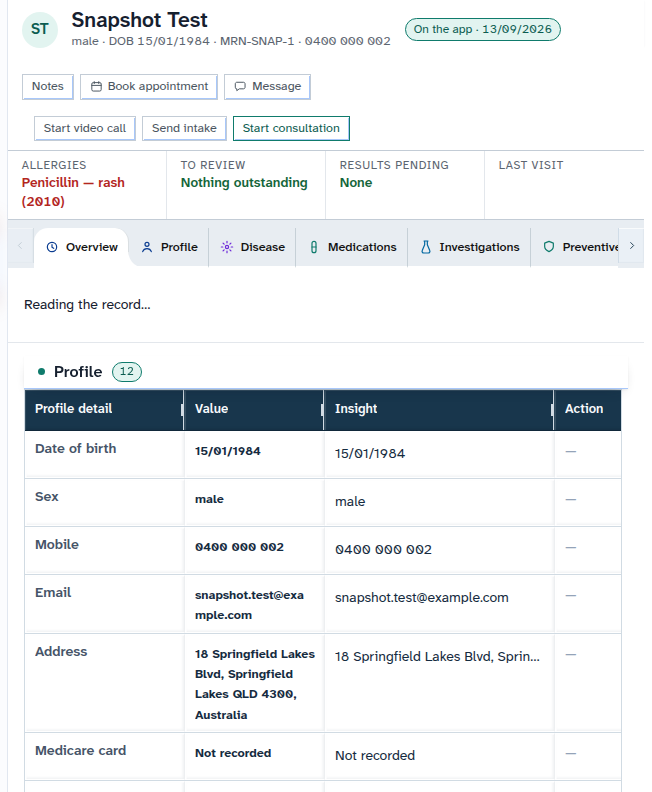Go to the Investigations tab
652x792 pixels.
click(469, 247)
